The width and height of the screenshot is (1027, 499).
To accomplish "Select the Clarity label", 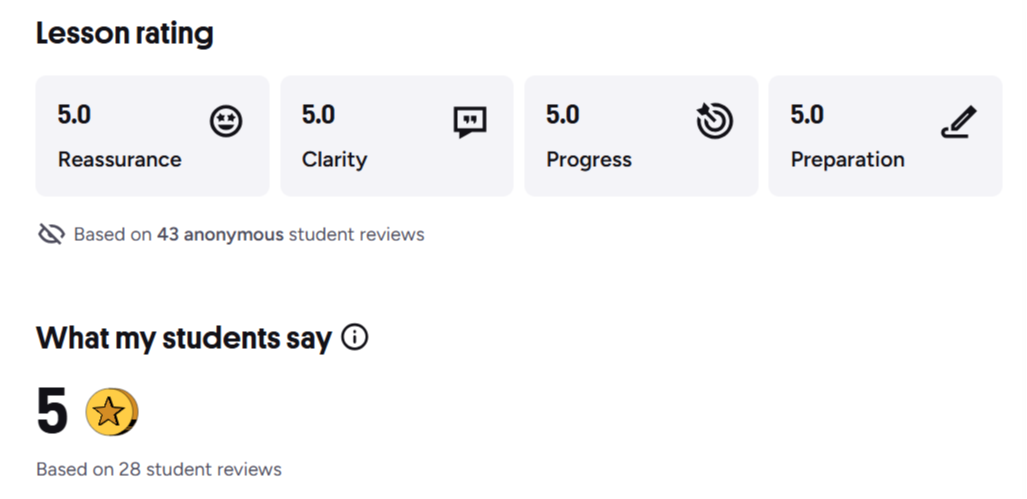I will click(x=334, y=159).
